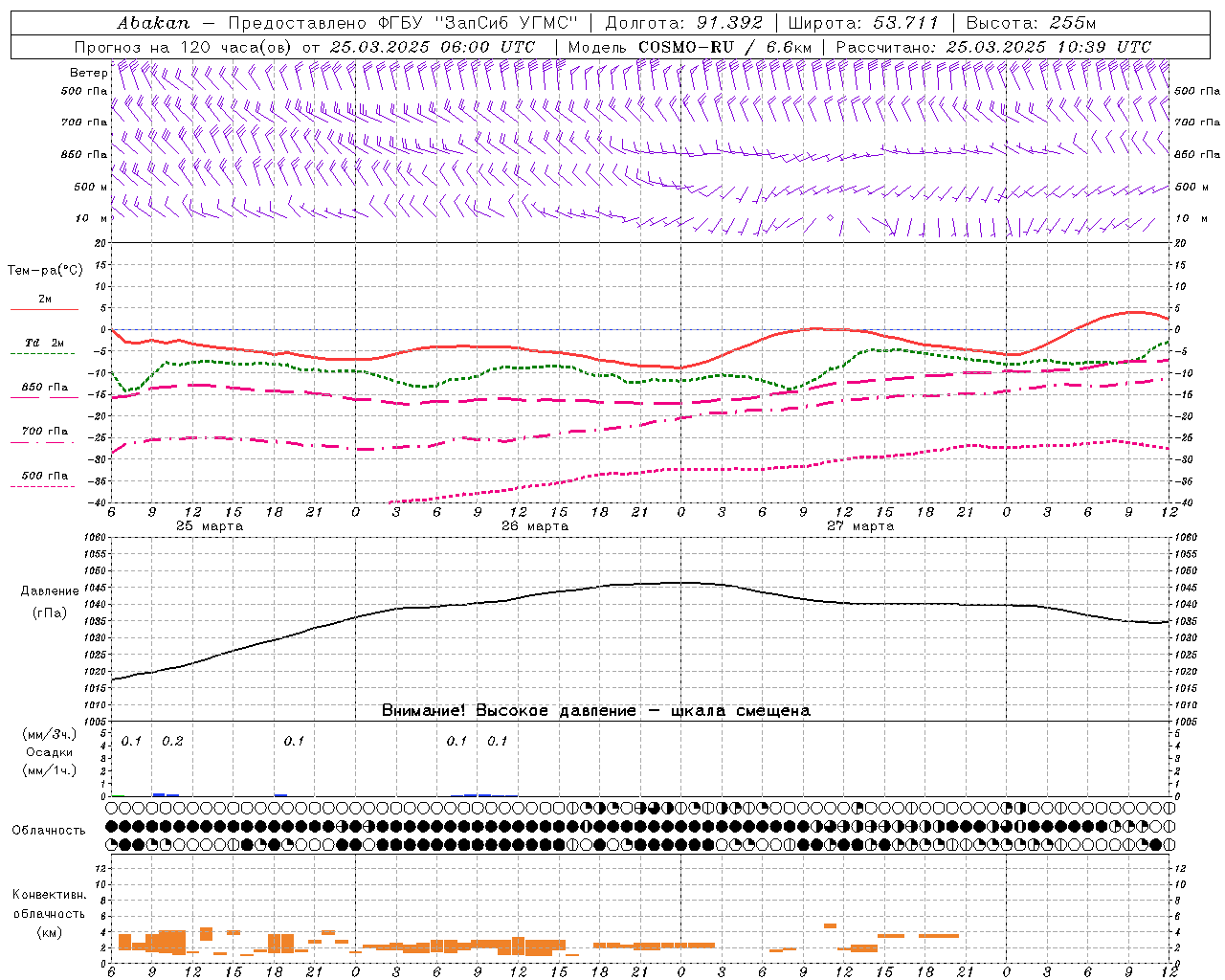Click the "Ветер" wind panel label
The width and height of the screenshot is (1225, 980).
[x=88, y=73]
